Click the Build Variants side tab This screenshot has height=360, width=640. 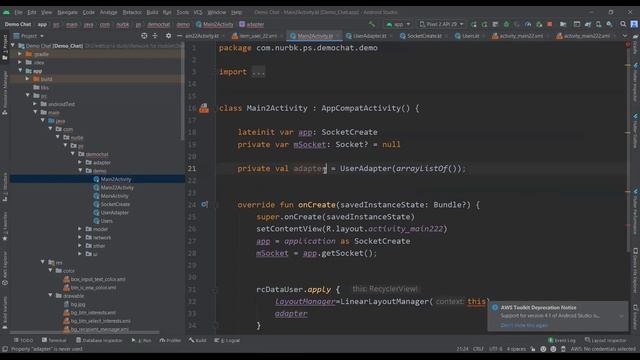tap(5, 312)
